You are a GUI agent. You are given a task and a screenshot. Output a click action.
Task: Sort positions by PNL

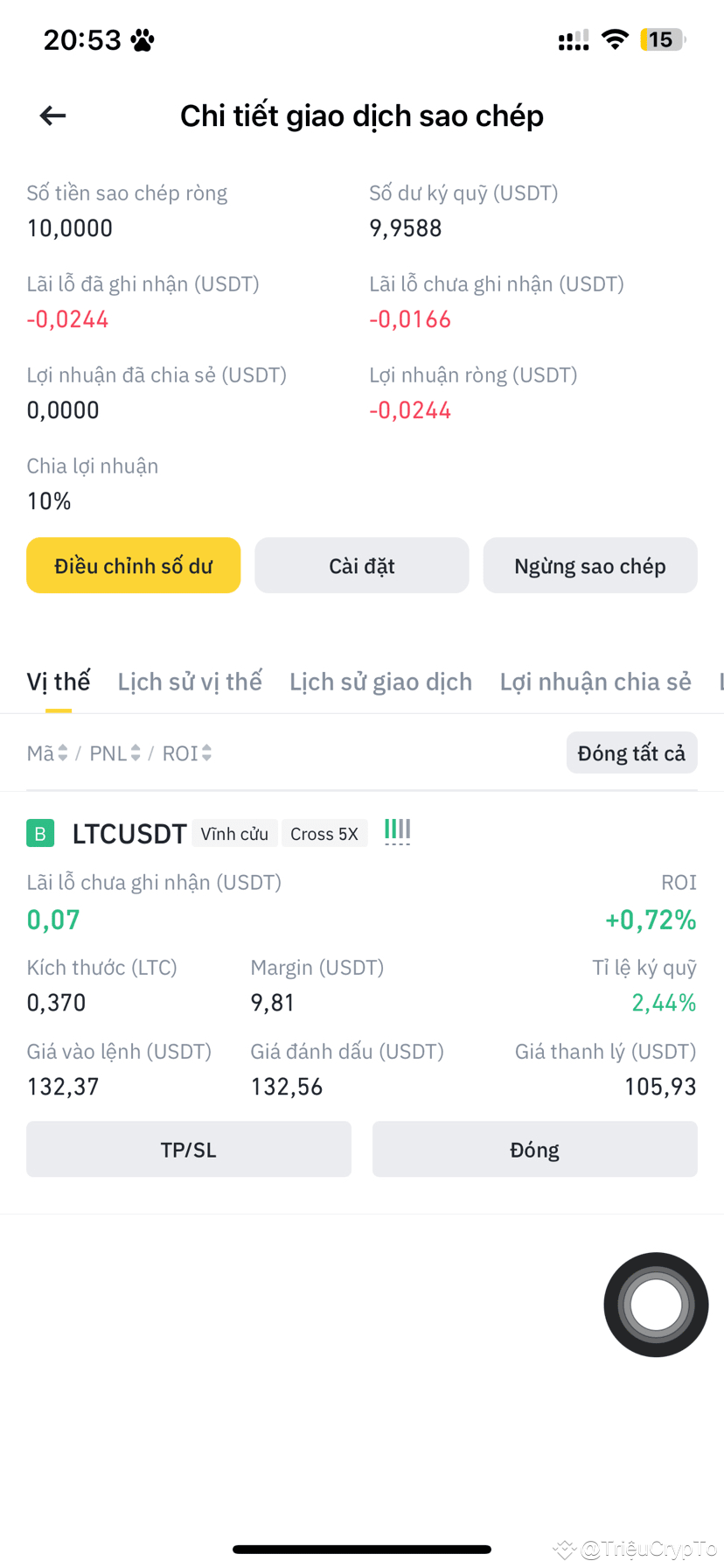[115, 753]
